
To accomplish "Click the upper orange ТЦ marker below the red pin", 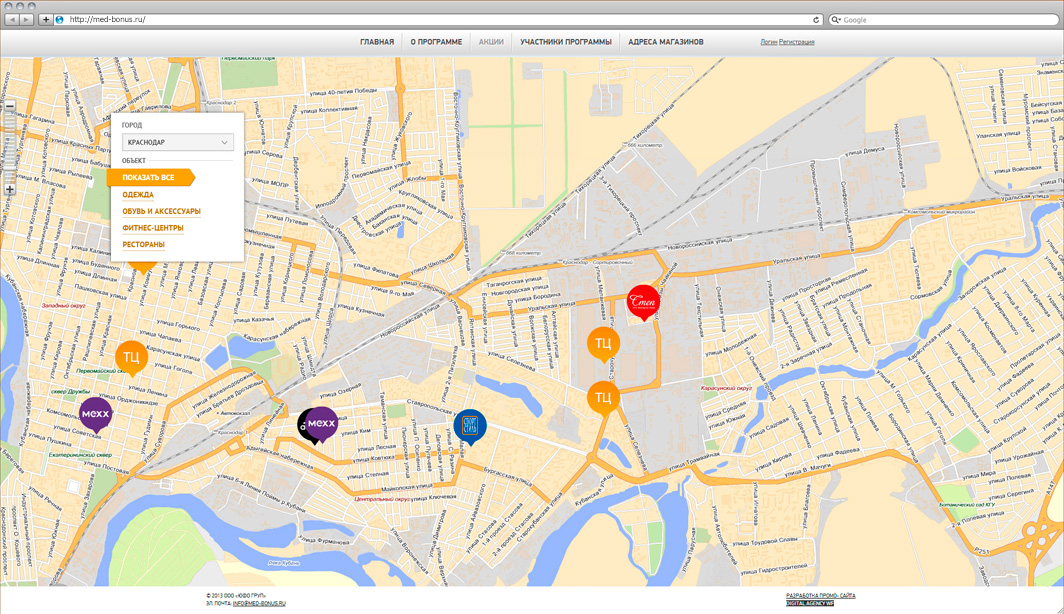I will (x=603, y=343).
